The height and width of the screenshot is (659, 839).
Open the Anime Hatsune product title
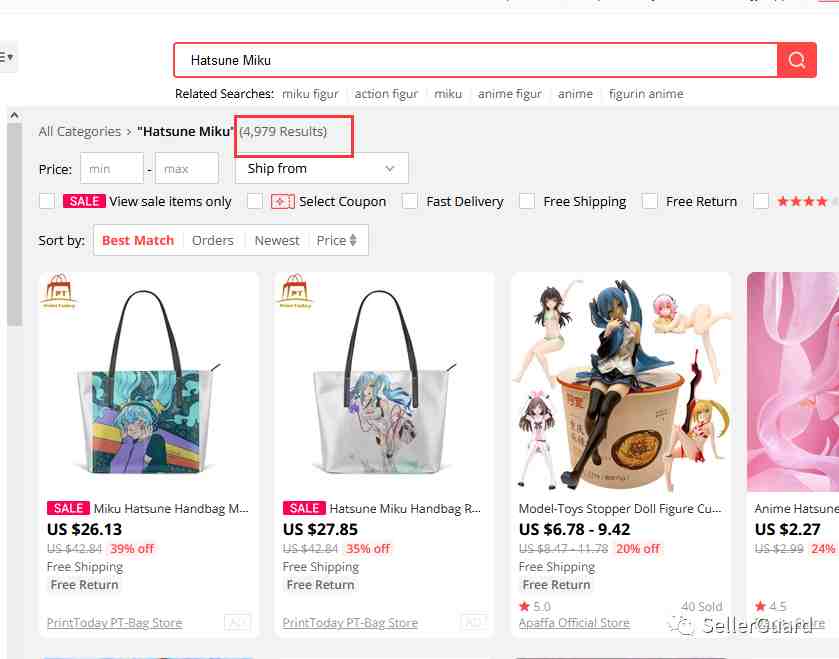796,508
